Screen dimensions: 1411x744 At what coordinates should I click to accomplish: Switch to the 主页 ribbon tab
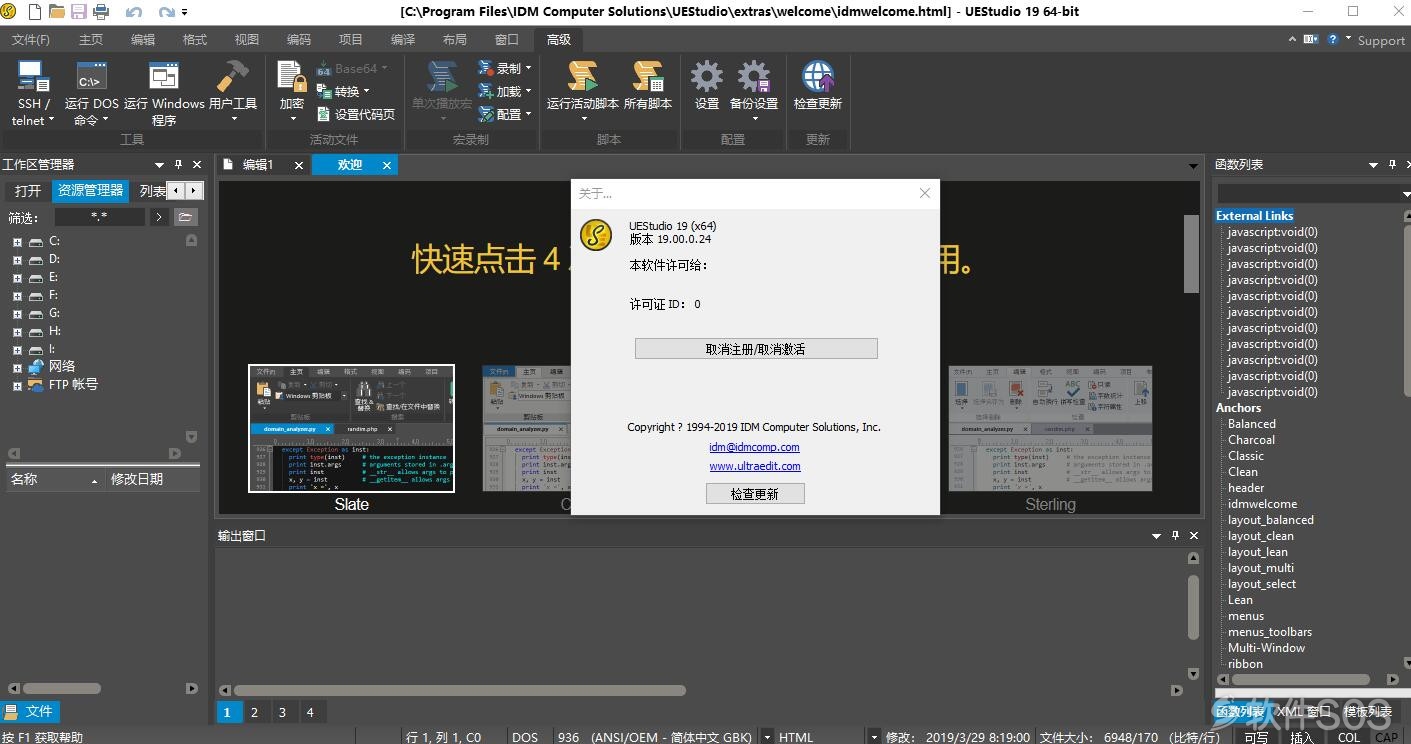(91, 39)
